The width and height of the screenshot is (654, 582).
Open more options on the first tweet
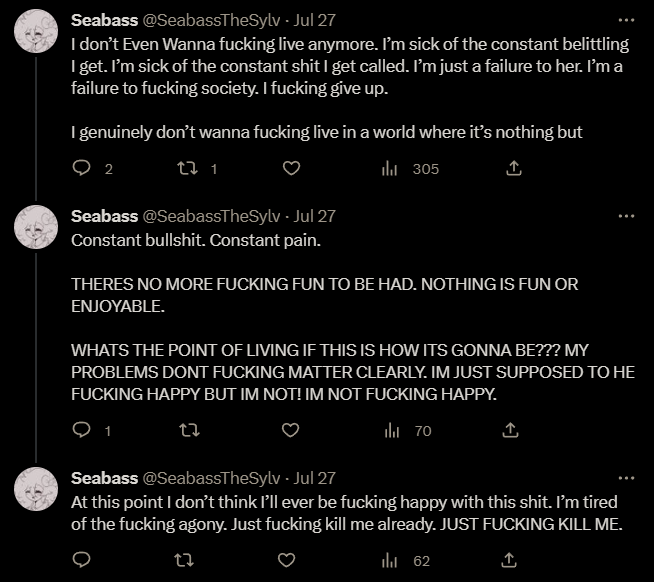[x=626, y=19]
